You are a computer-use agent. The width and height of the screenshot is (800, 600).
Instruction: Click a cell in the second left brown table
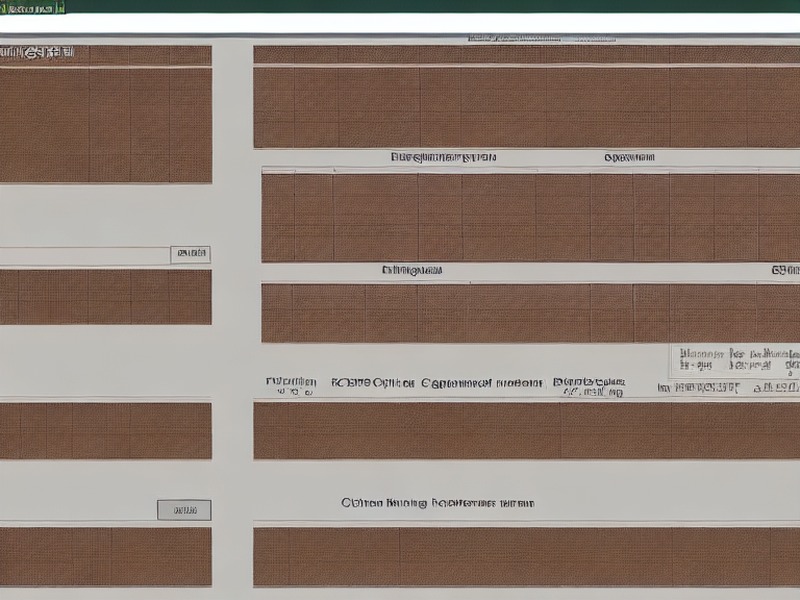(106, 297)
